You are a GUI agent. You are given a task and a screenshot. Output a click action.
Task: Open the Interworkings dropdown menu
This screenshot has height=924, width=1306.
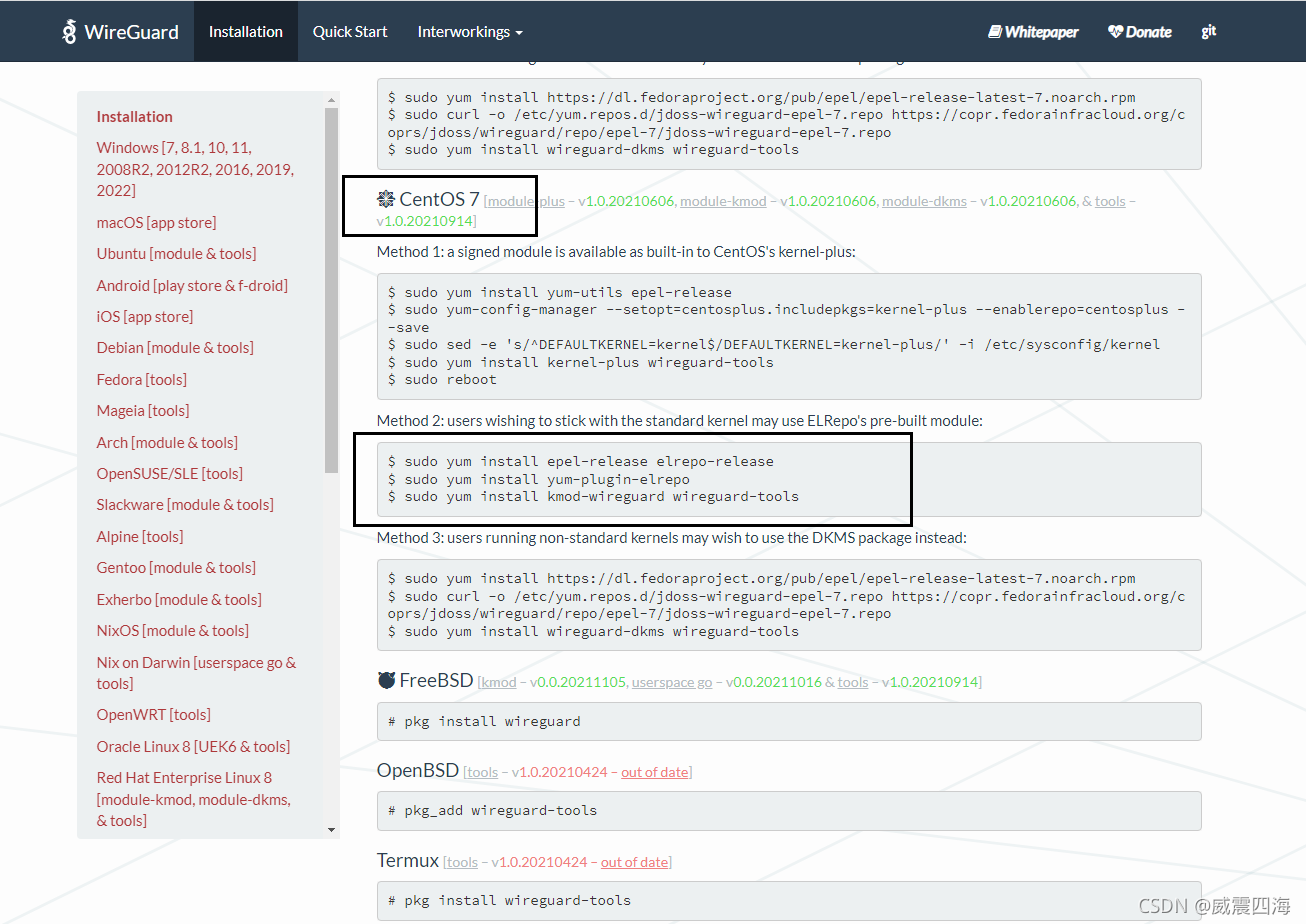470,31
